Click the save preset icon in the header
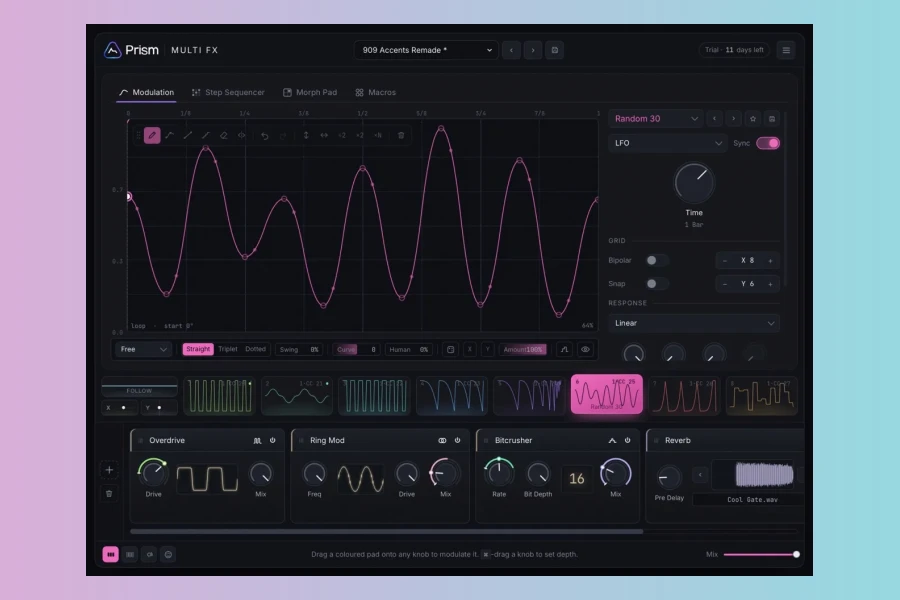The width and height of the screenshot is (900, 600). (x=554, y=50)
